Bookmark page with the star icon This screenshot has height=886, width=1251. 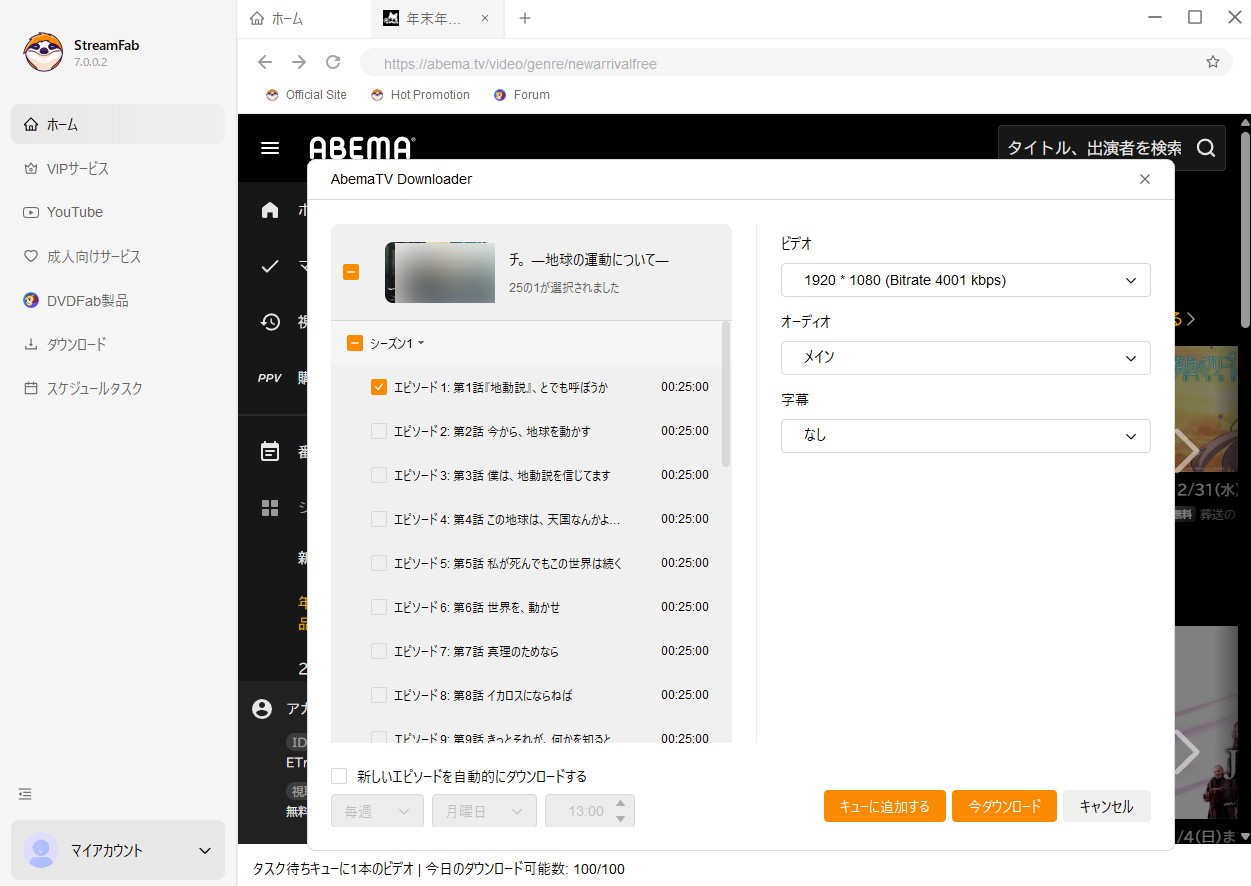(1213, 62)
